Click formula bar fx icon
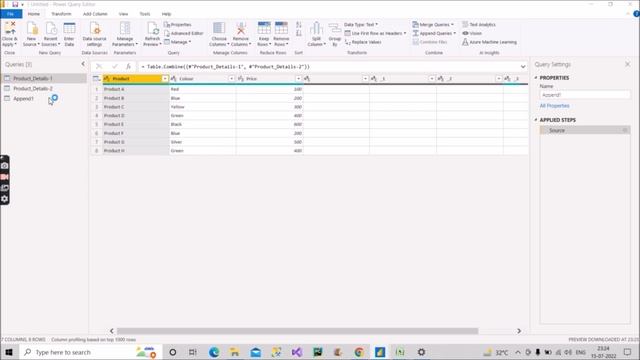 pyautogui.click(x=128, y=66)
